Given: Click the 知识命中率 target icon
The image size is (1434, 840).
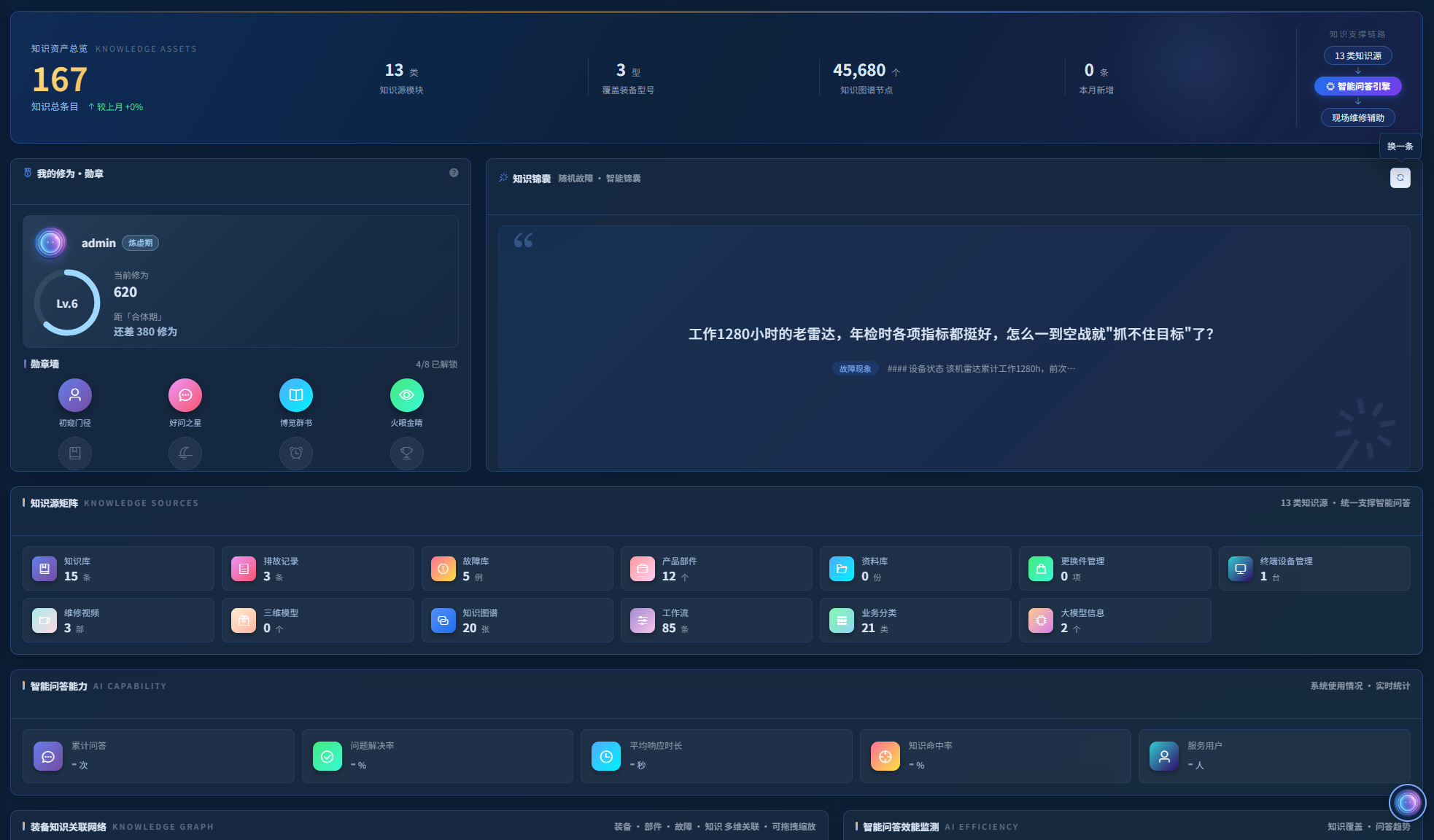Looking at the screenshot, I should pyautogui.click(x=885, y=756).
